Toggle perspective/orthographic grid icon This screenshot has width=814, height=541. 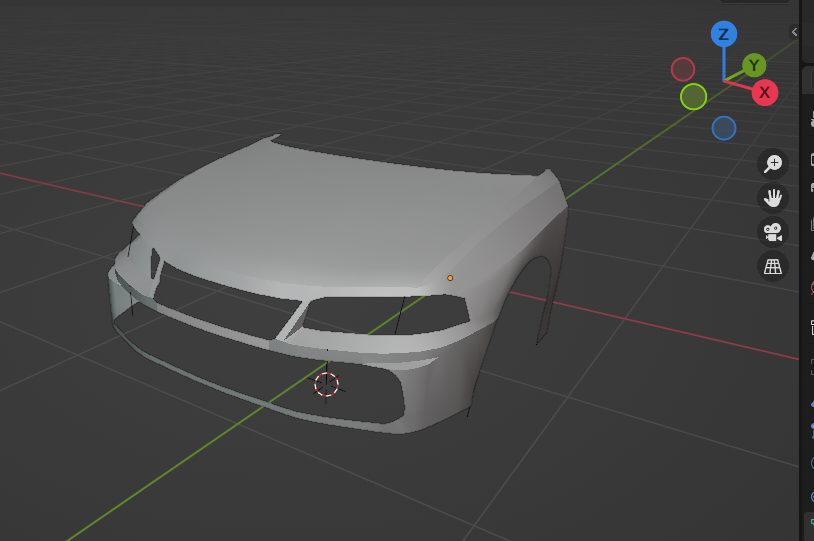pyautogui.click(x=773, y=266)
